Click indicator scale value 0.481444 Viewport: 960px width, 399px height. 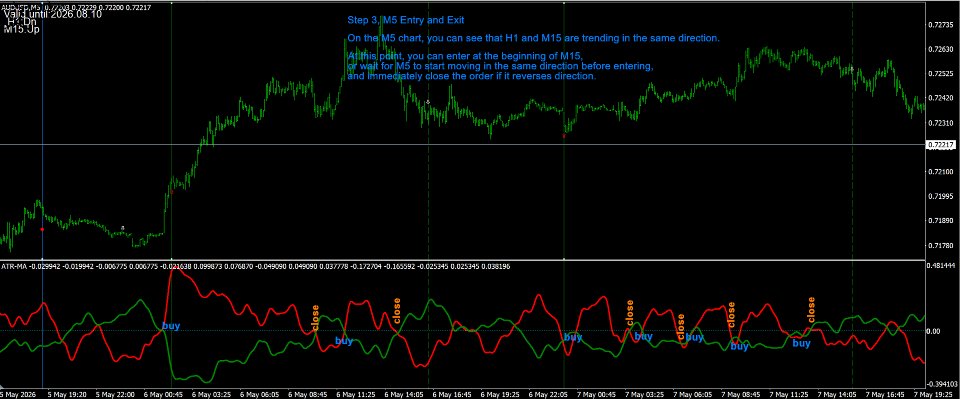coord(942,266)
